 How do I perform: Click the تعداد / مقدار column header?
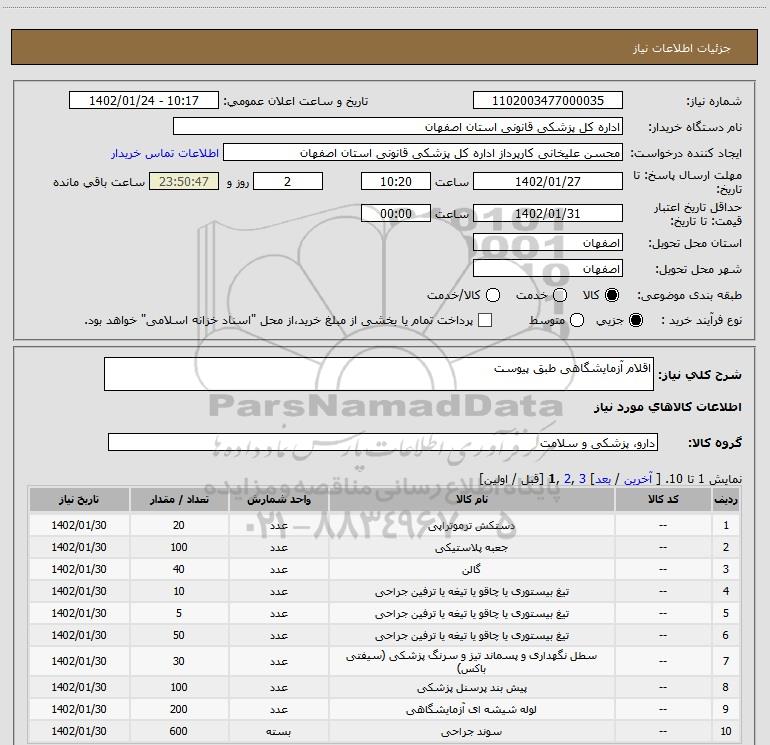pyautogui.click(x=179, y=499)
